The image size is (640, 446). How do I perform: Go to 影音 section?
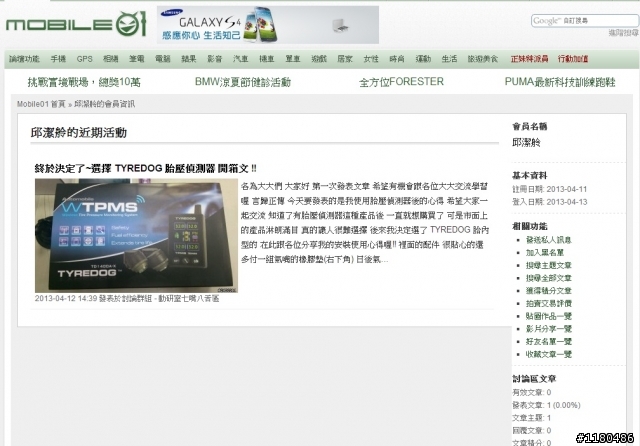point(214,59)
